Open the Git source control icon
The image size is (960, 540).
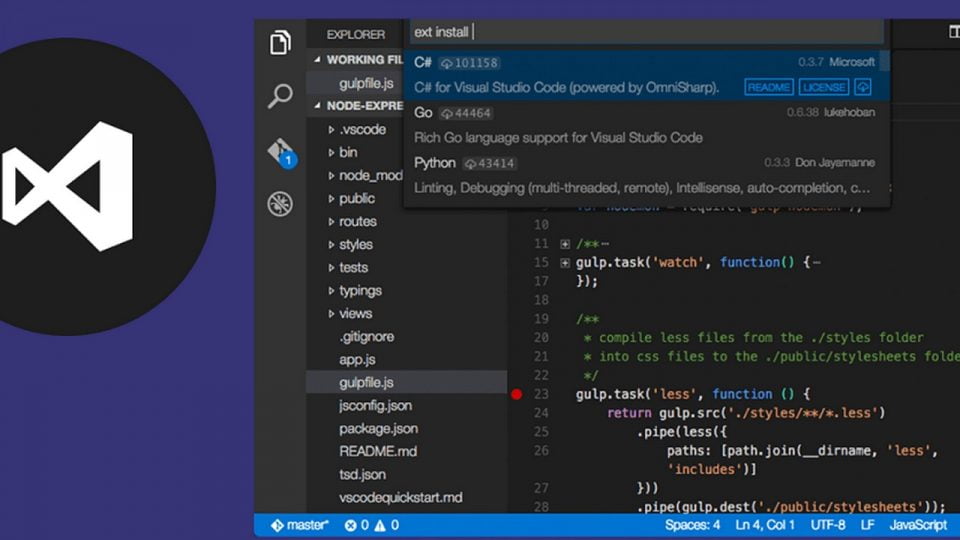(281, 152)
